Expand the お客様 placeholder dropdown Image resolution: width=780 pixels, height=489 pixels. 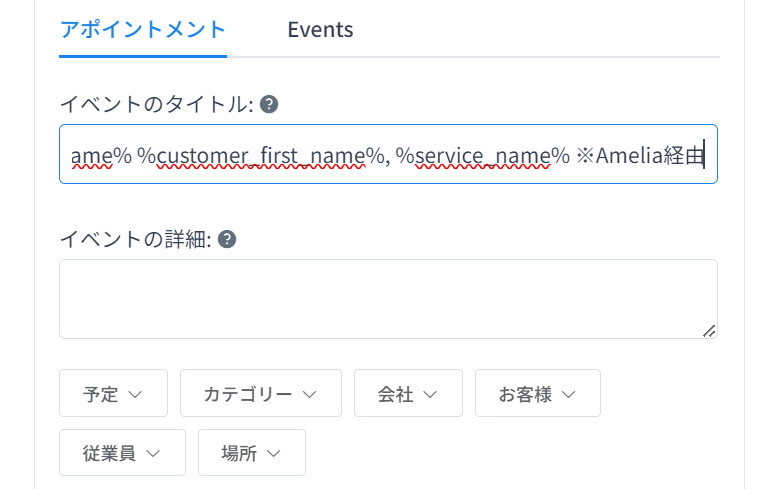[x=538, y=393]
